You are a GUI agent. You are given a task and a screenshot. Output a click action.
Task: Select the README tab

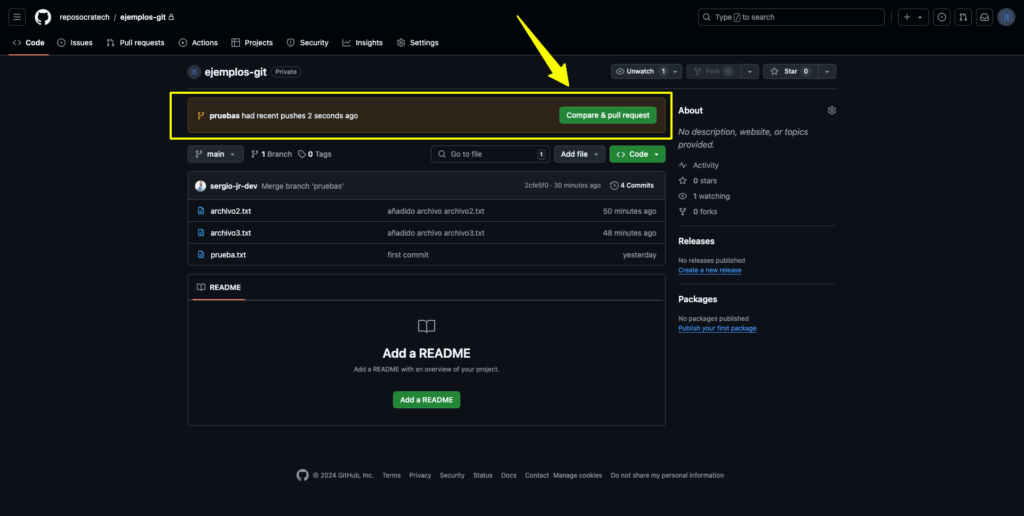pos(219,287)
